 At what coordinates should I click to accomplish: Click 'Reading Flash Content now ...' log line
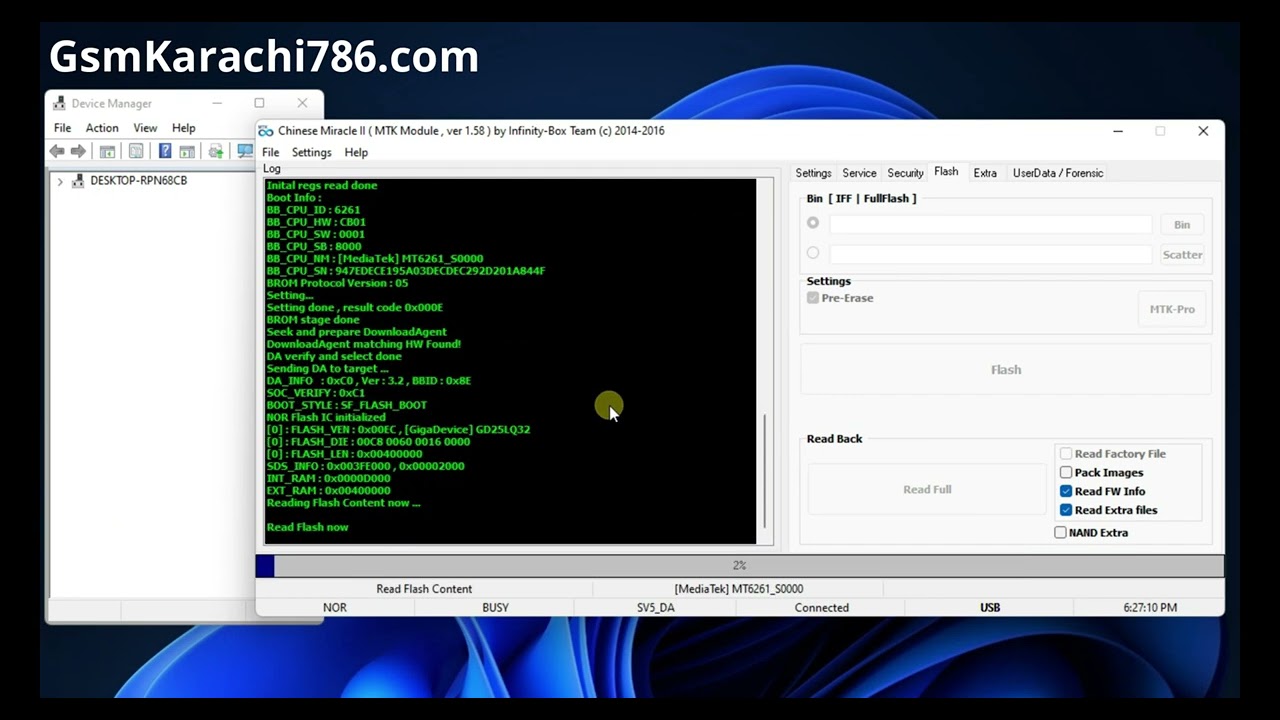[x=343, y=503]
